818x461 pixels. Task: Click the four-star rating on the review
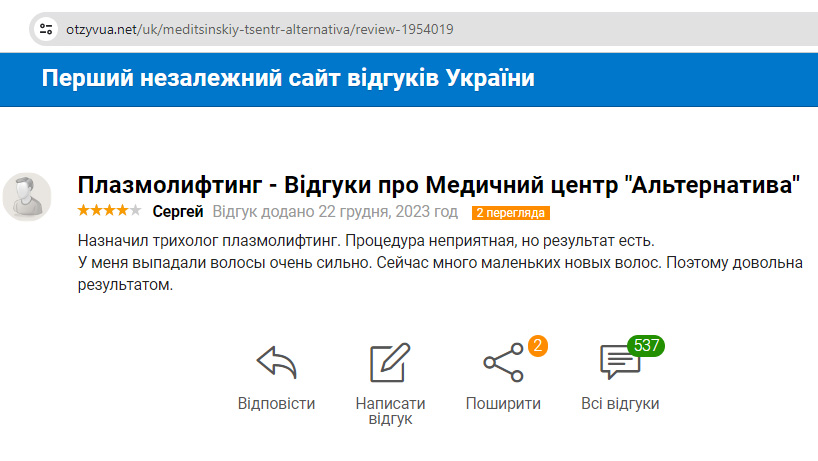[109, 211]
